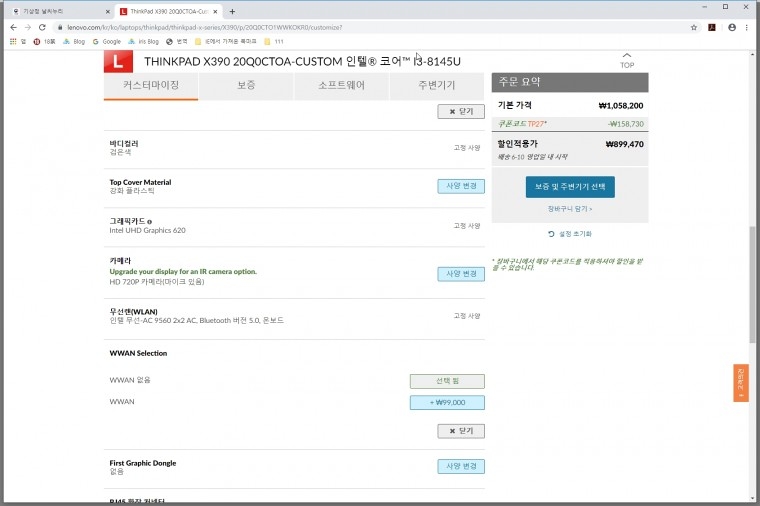Viewport: 760px width, 506px height.
Task: Open the orange feedback side tab
Action: pyautogui.click(x=741, y=383)
